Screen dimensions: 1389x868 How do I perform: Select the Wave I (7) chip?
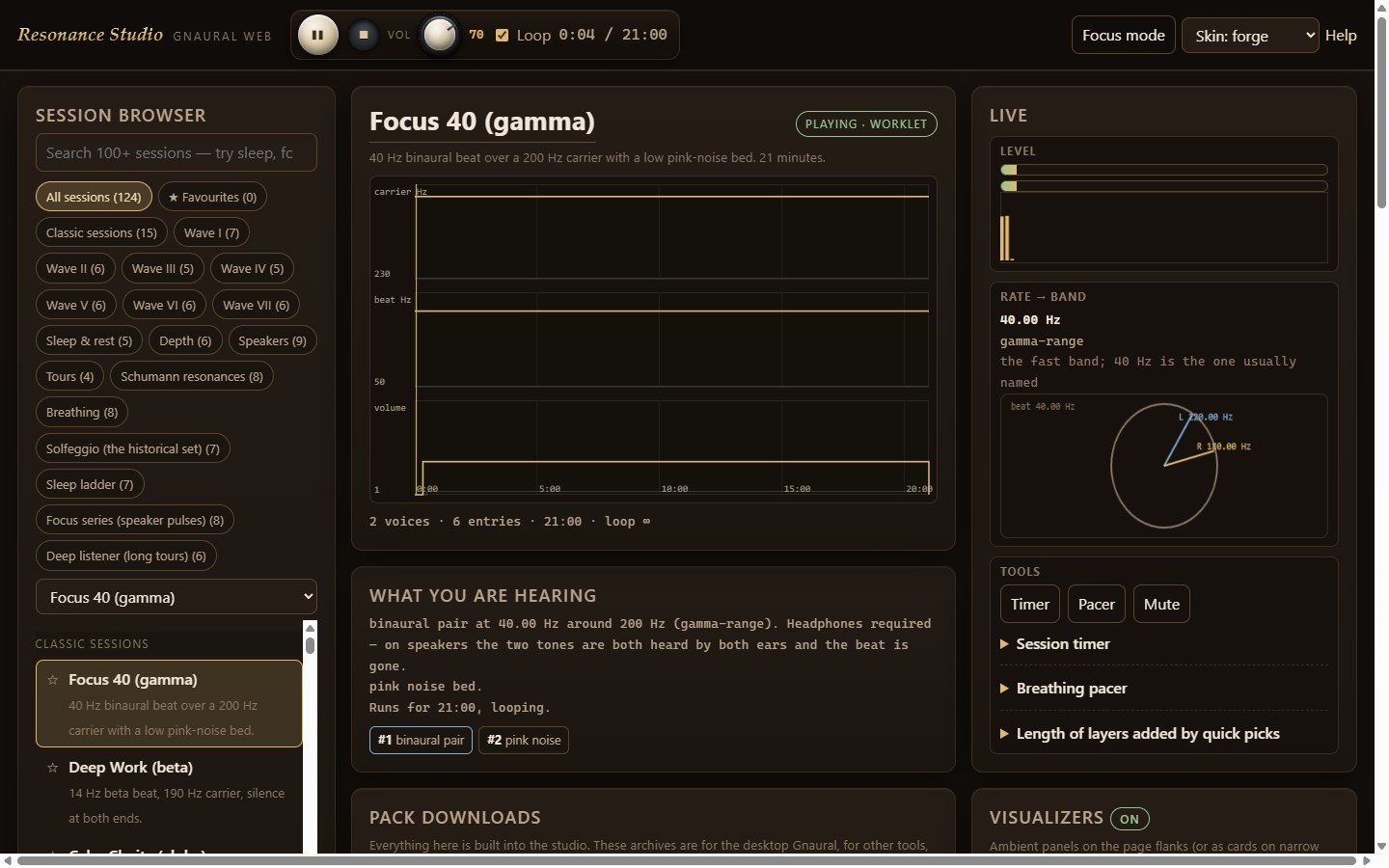pyautogui.click(x=211, y=232)
